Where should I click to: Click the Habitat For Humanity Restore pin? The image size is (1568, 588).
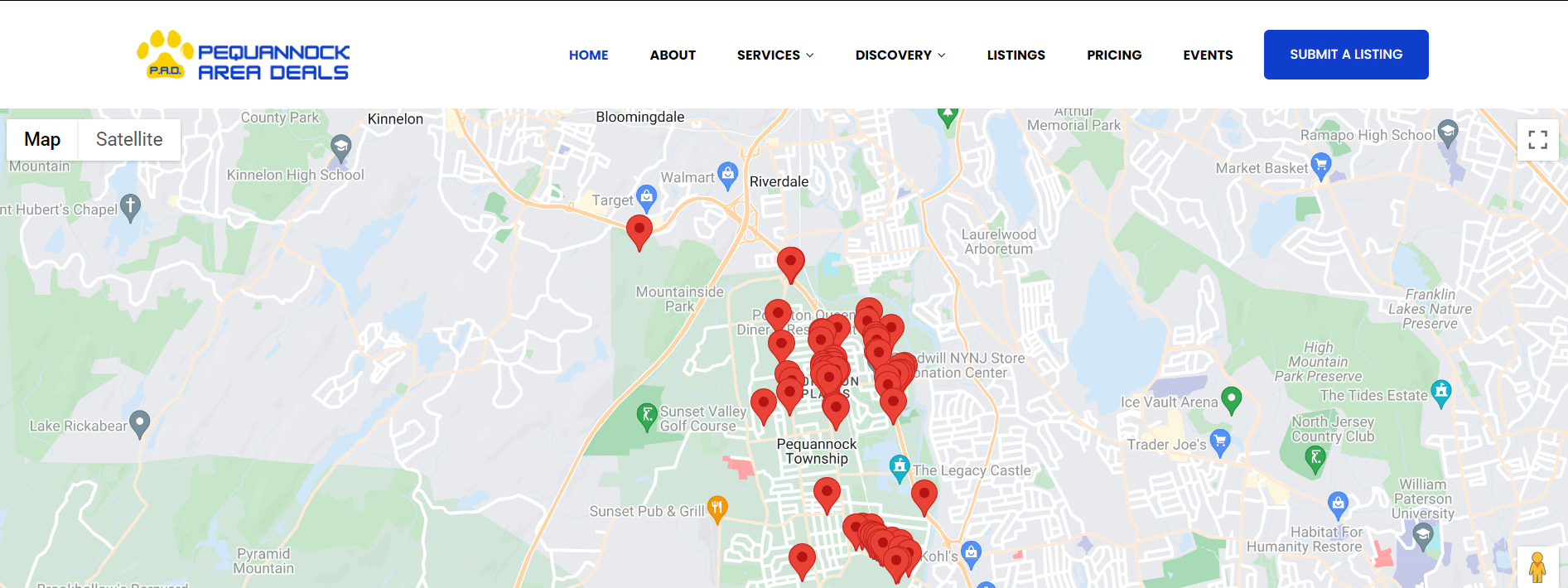(x=1338, y=504)
